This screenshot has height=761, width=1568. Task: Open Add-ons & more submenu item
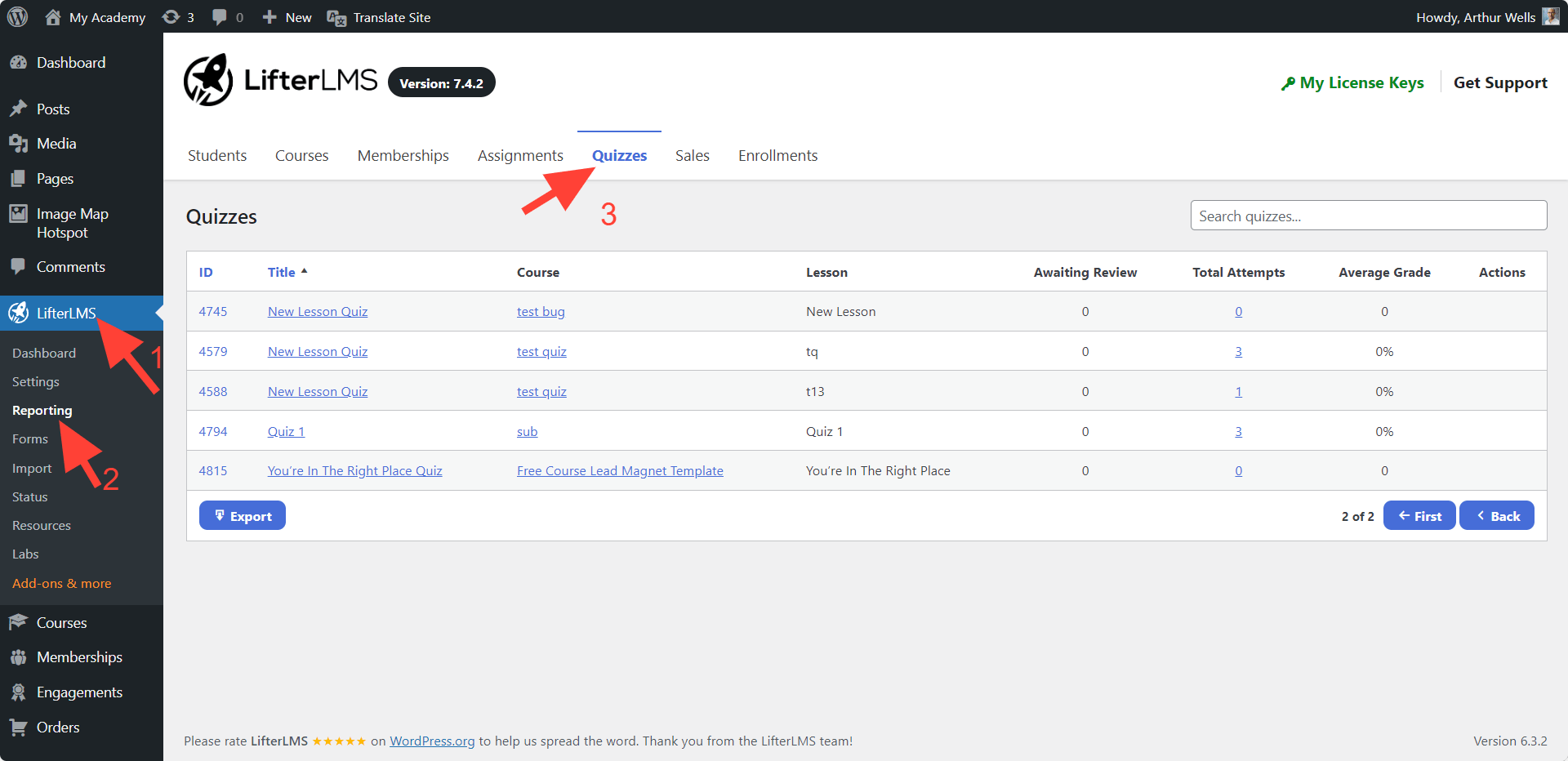pyautogui.click(x=62, y=583)
